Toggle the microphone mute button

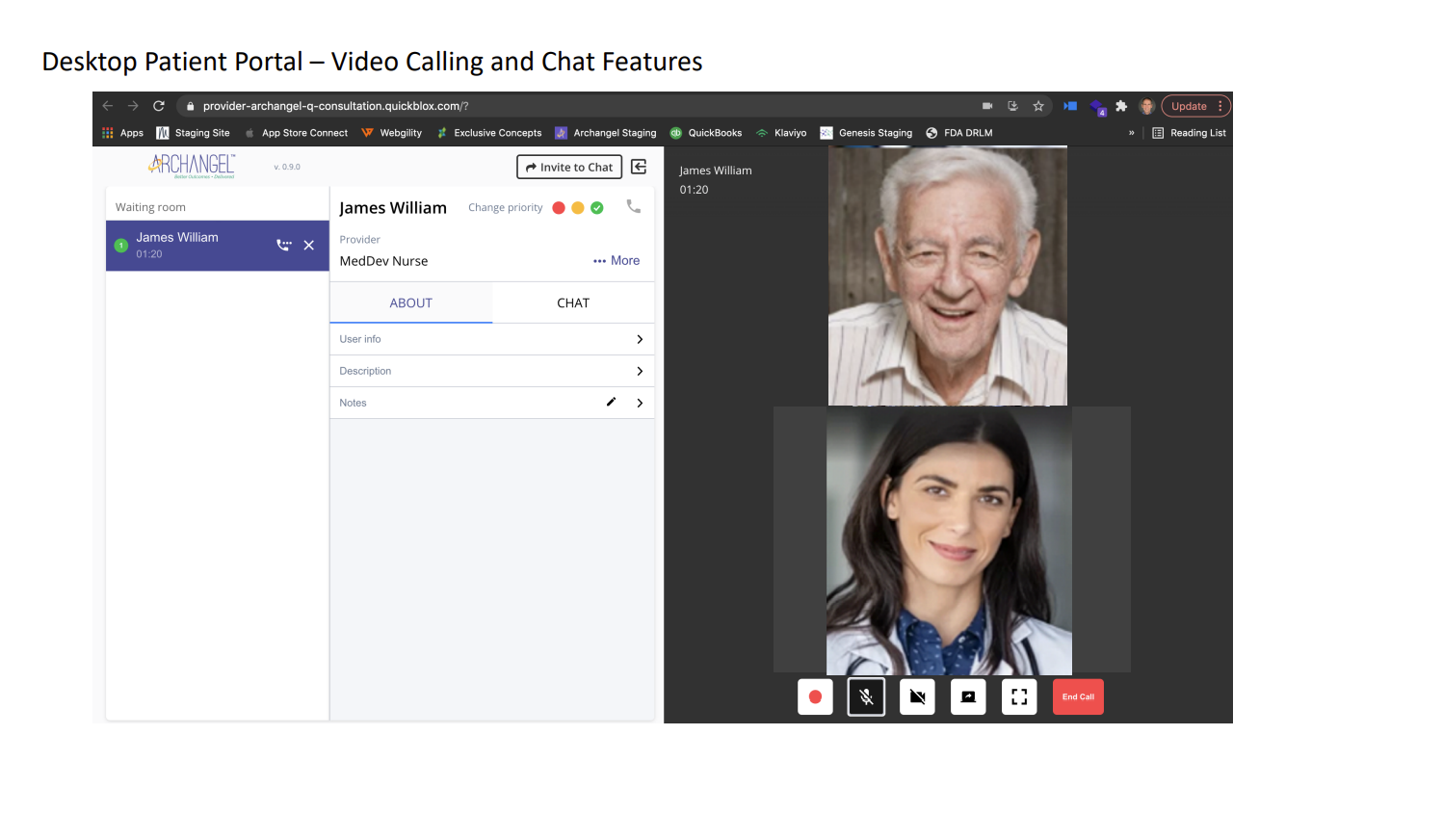(866, 696)
